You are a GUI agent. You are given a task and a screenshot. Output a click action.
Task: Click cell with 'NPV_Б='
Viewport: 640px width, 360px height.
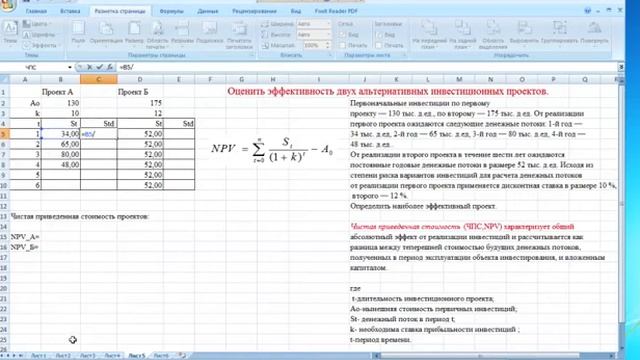point(25,247)
